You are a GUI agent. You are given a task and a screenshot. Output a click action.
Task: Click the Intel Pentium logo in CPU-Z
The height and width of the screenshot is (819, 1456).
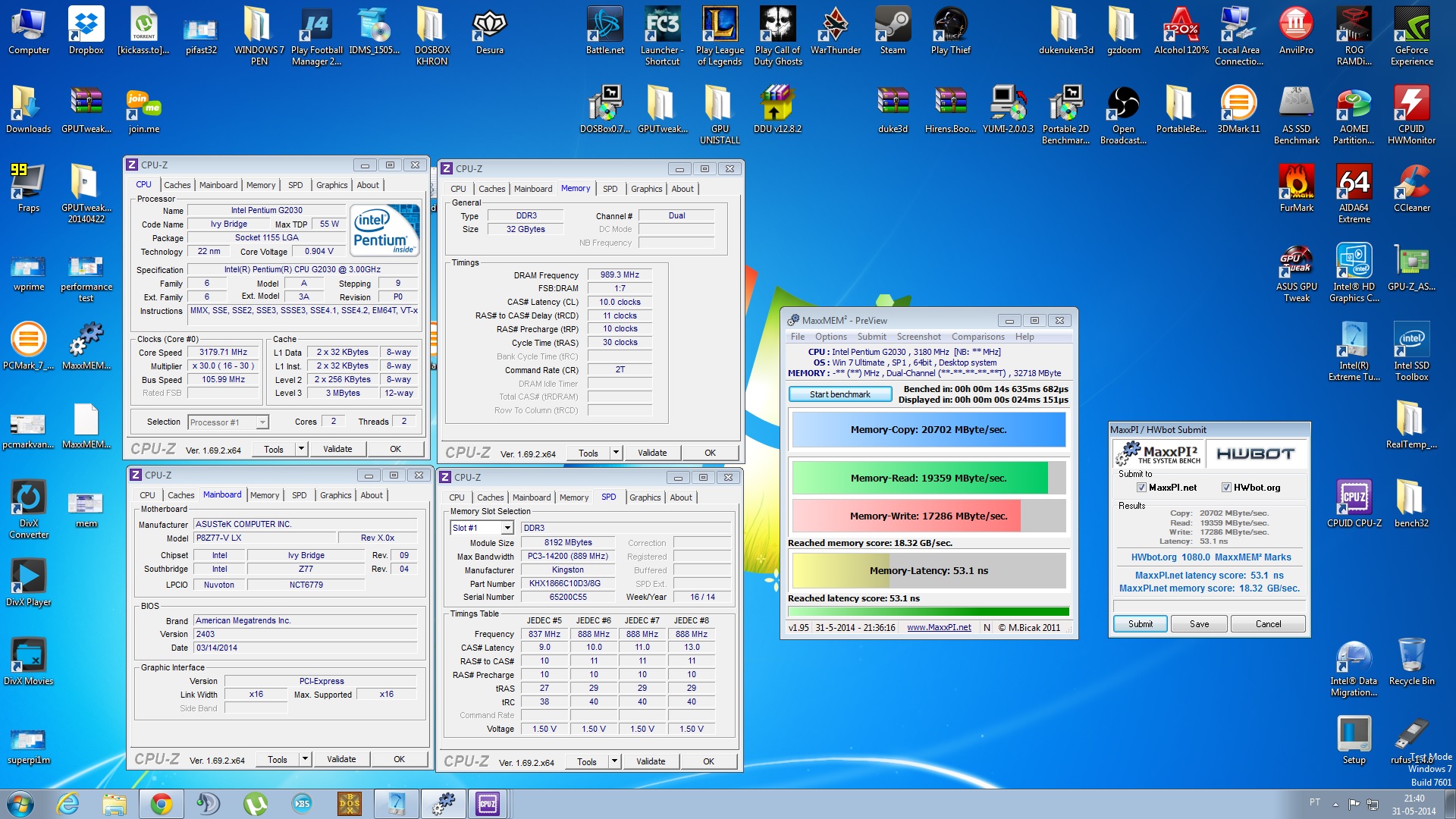[385, 229]
